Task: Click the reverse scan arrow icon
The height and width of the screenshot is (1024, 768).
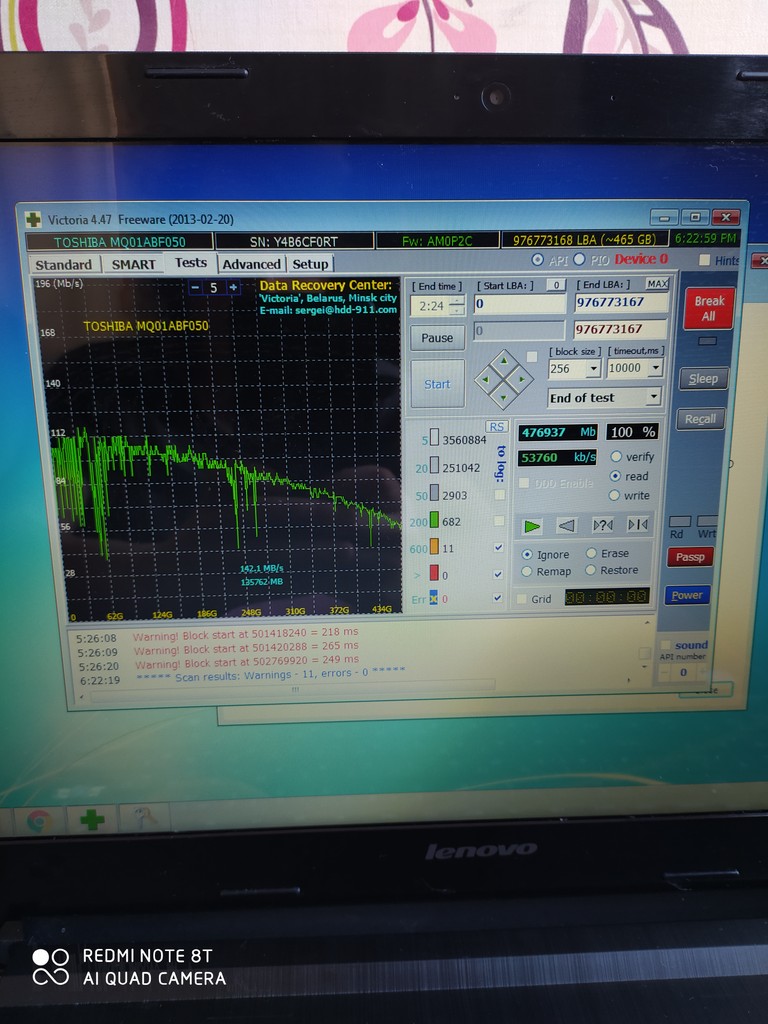Action: click(x=566, y=524)
